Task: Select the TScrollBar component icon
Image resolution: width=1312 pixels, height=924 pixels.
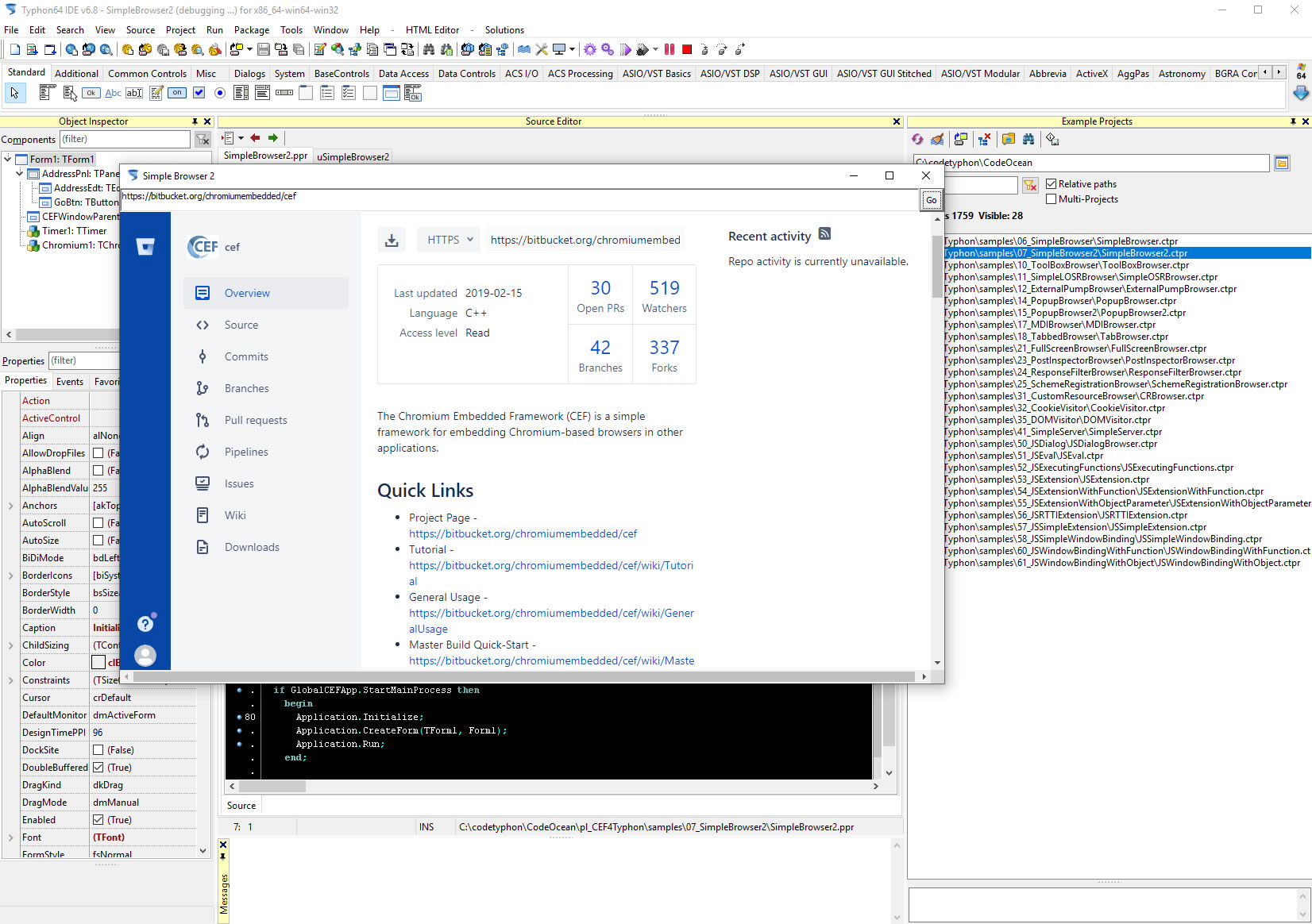Action: (284, 93)
